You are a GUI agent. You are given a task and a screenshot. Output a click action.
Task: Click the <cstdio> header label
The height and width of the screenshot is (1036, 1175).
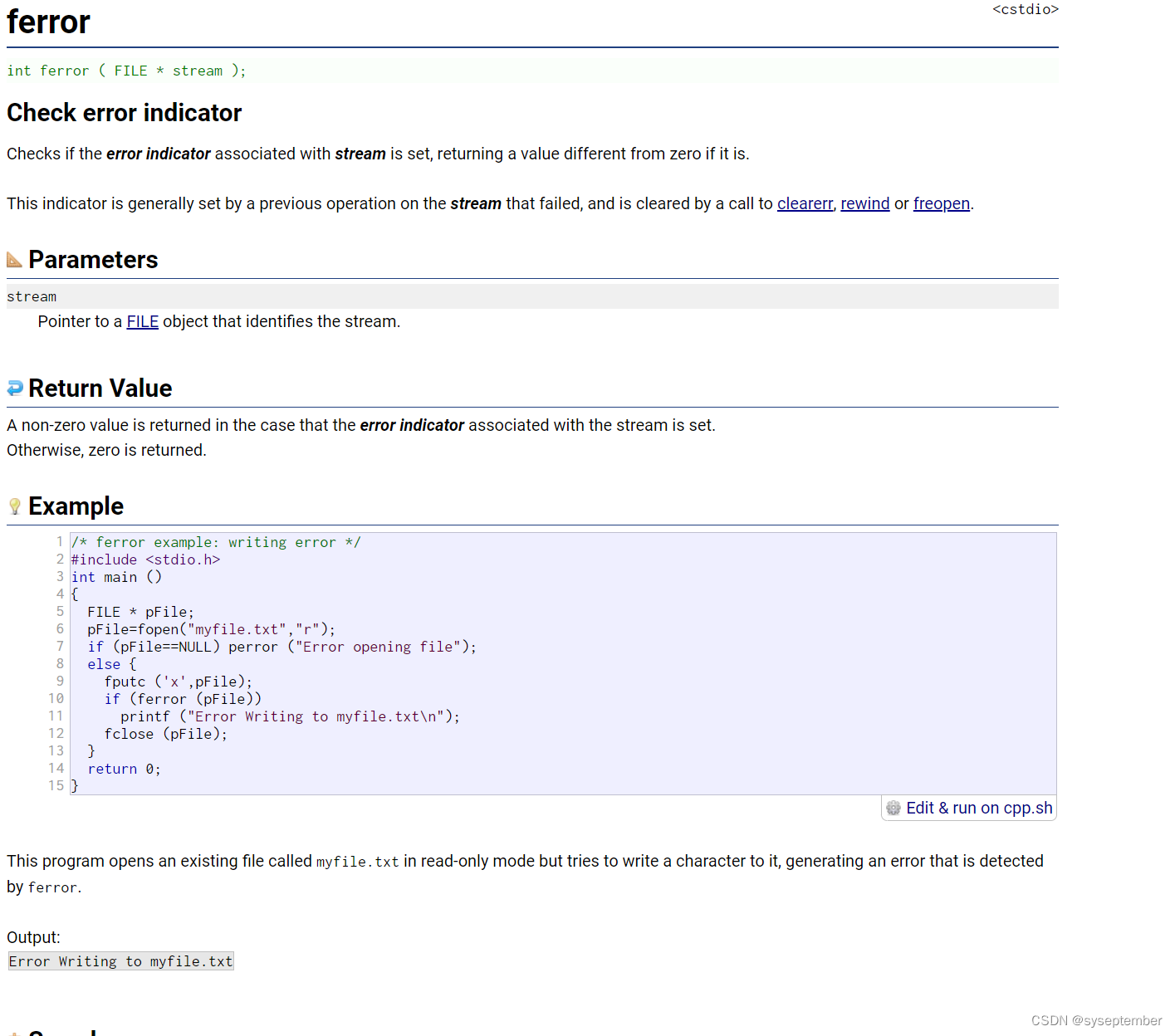1026,9
